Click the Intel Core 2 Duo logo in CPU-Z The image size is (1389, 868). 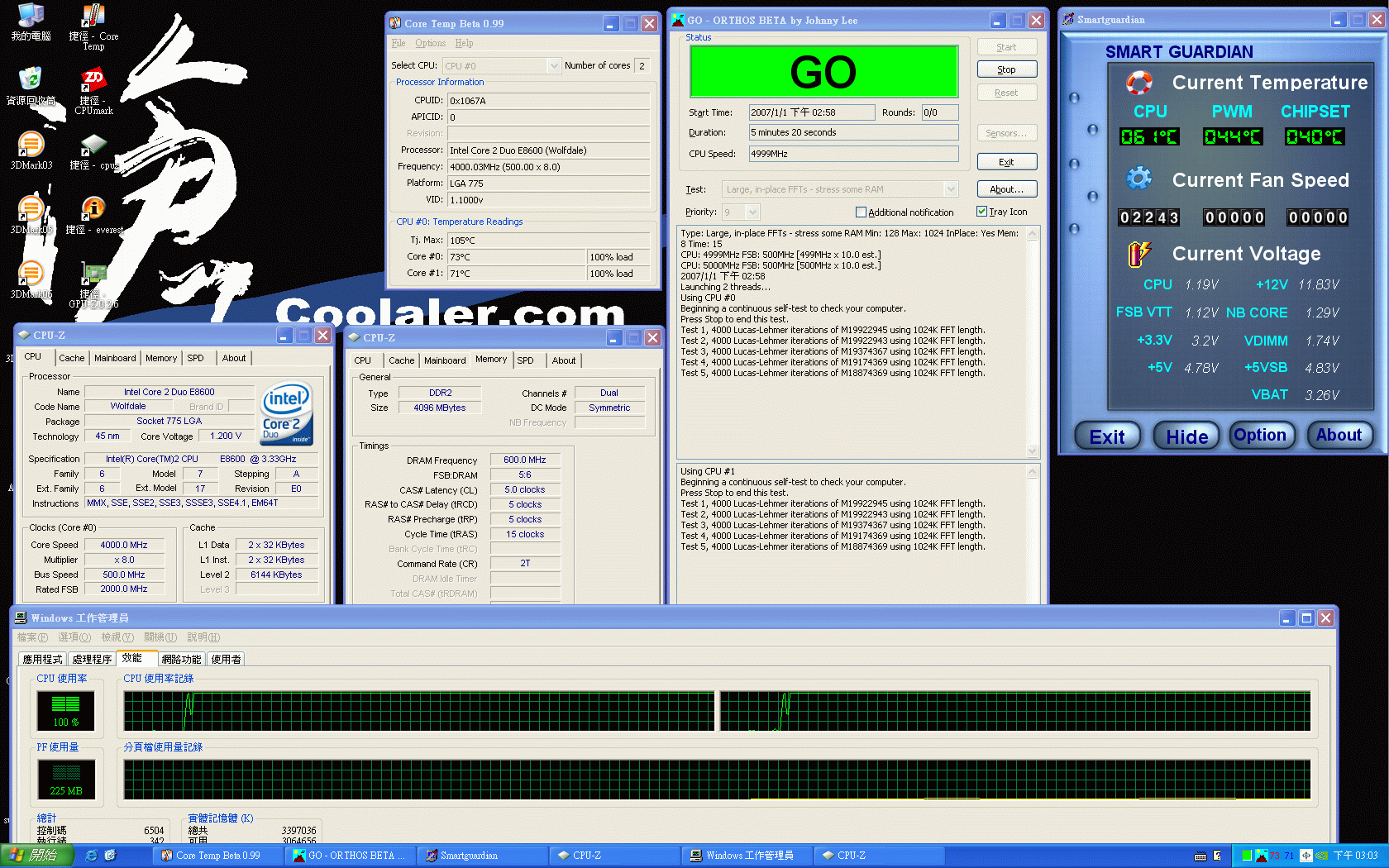tap(286, 413)
